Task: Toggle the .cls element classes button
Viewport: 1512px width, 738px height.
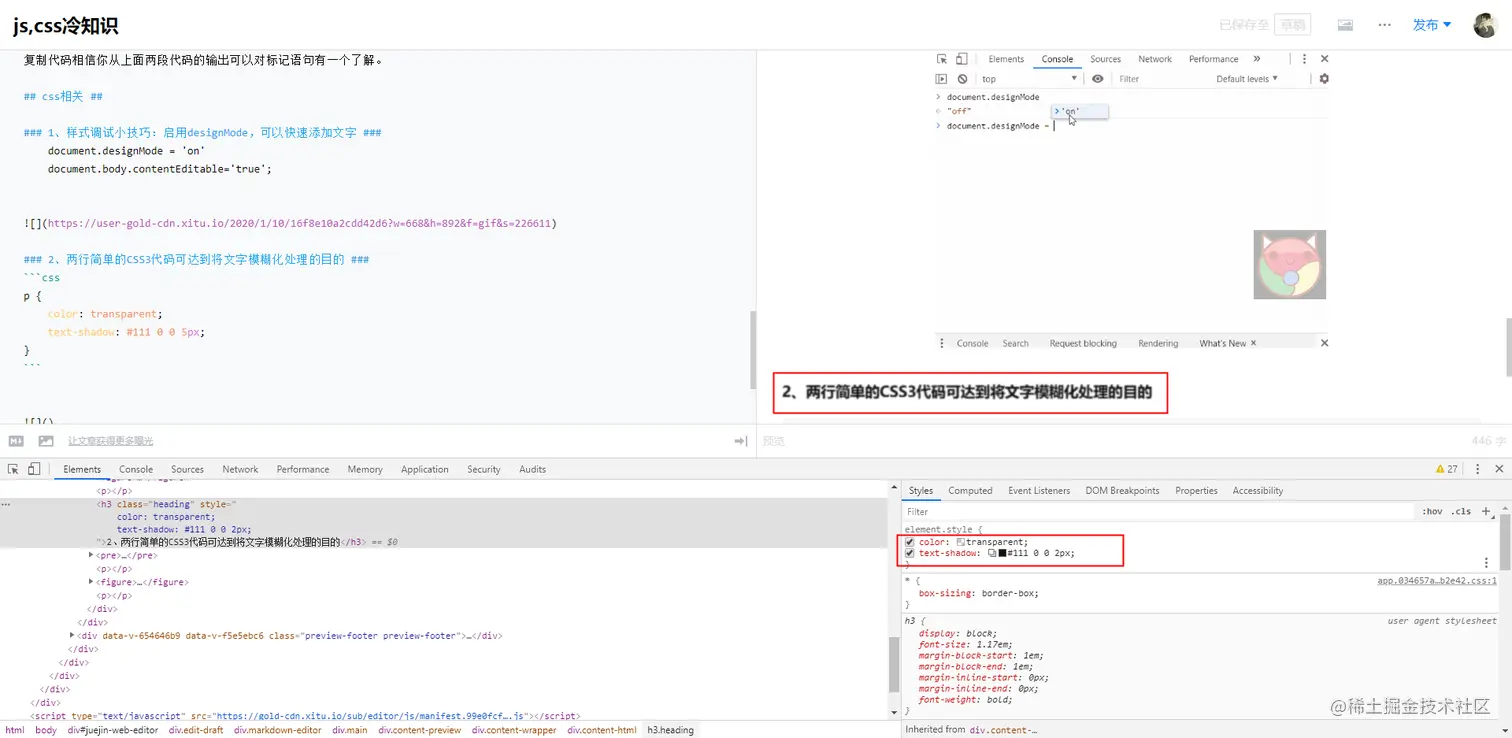Action: 1462,511
